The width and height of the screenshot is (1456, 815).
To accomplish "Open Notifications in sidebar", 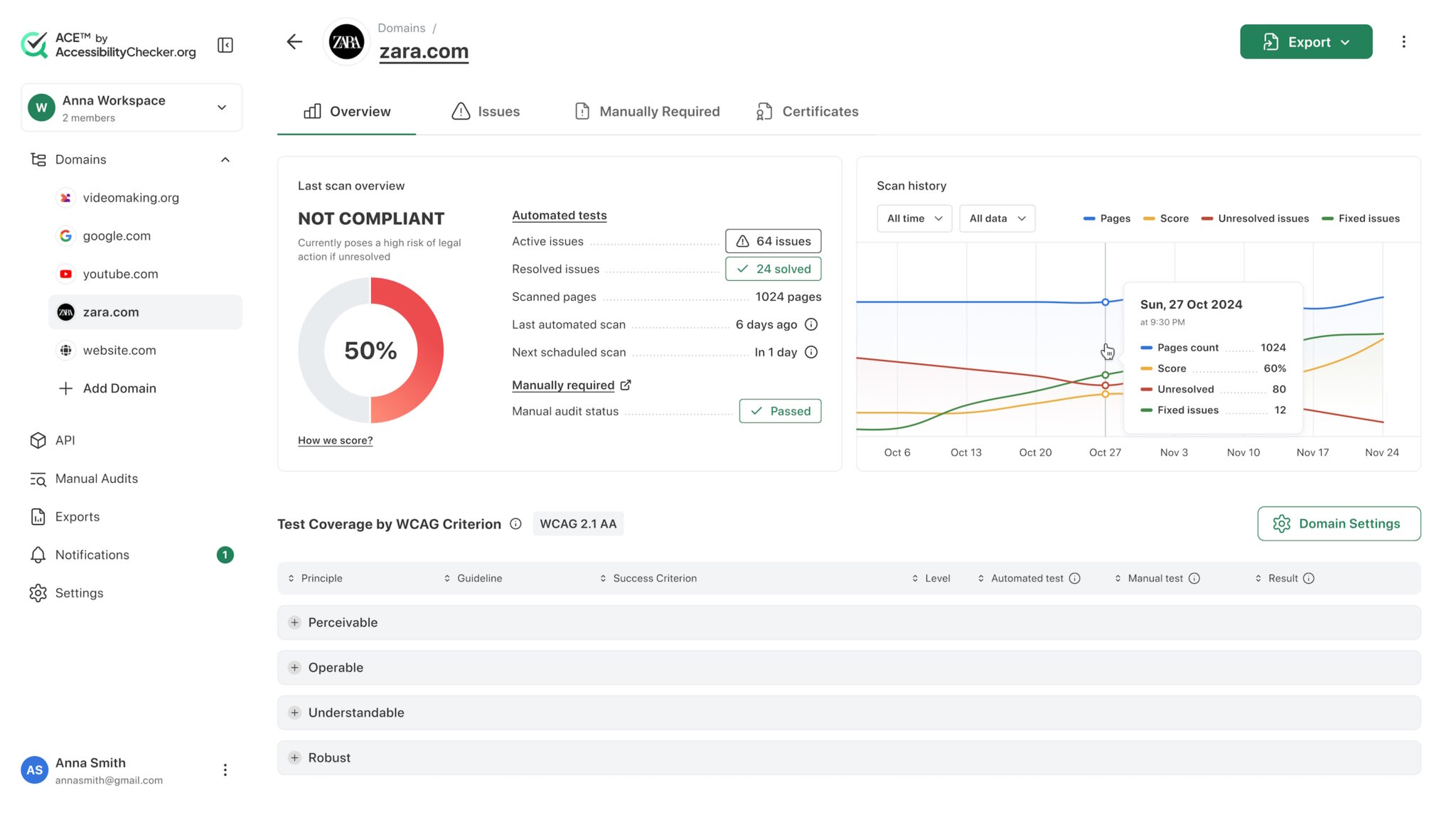I will point(132,555).
